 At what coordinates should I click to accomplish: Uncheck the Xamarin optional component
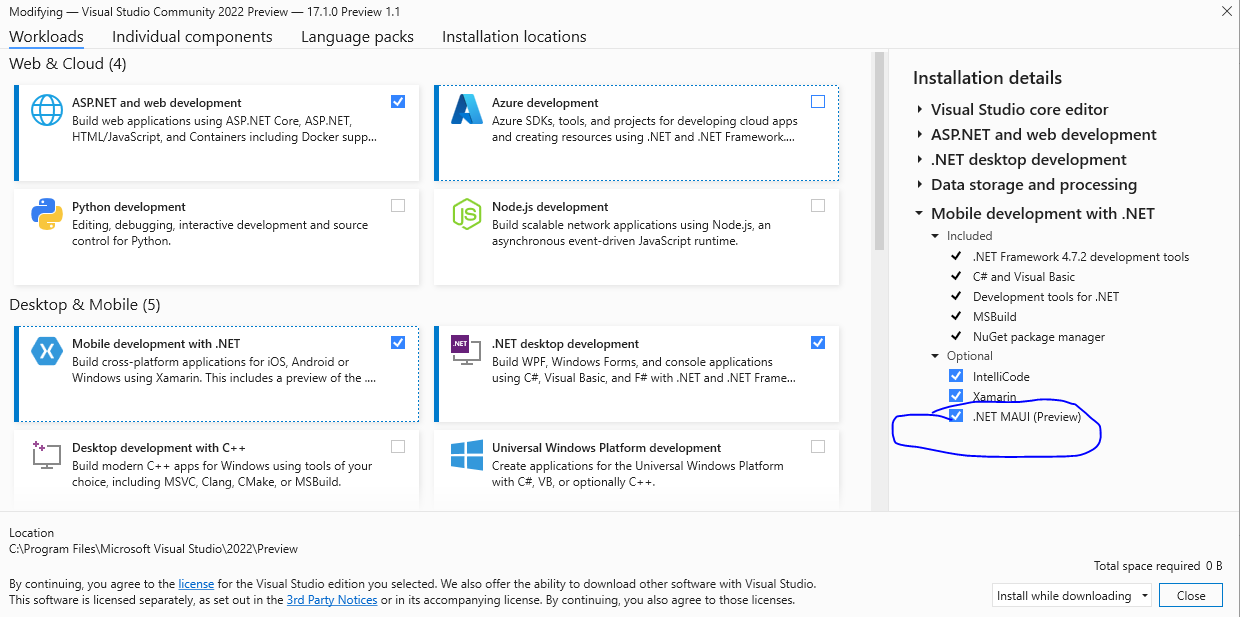956,396
